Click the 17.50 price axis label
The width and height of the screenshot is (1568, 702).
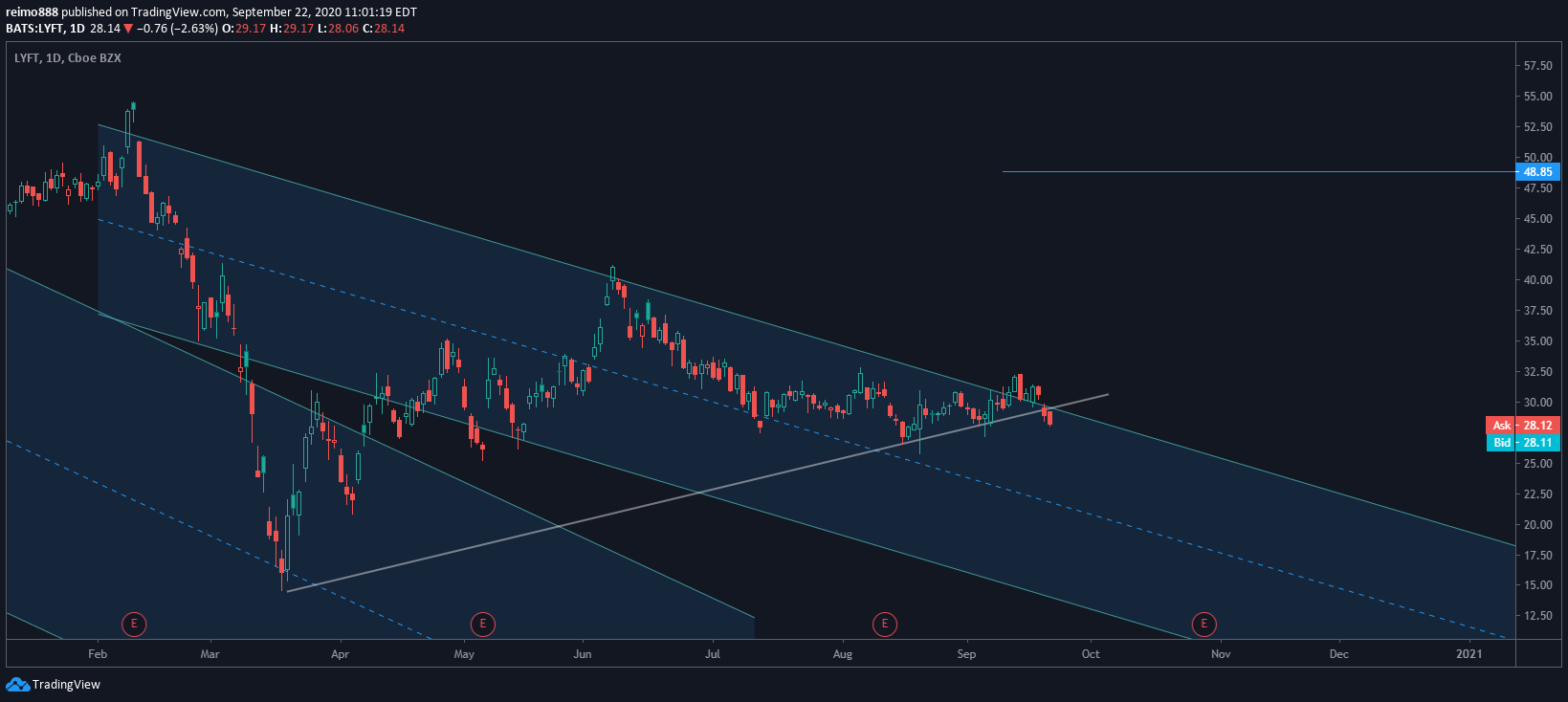(x=1538, y=556)
